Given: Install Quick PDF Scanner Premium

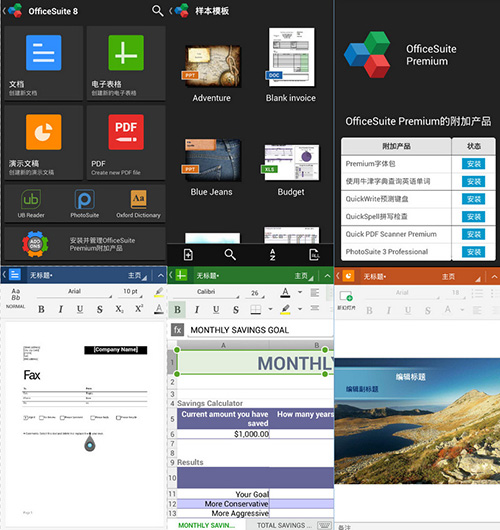Looking at the screenshot, I should [x=473, y=234].
